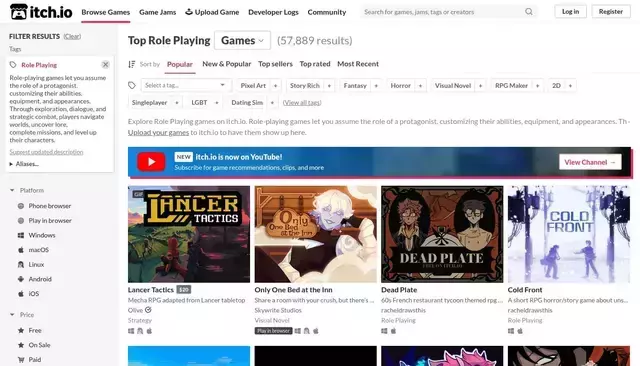The image size is (640, 366).
Task: Add the RPG Maker tag with plus
Action: (538, 86)
